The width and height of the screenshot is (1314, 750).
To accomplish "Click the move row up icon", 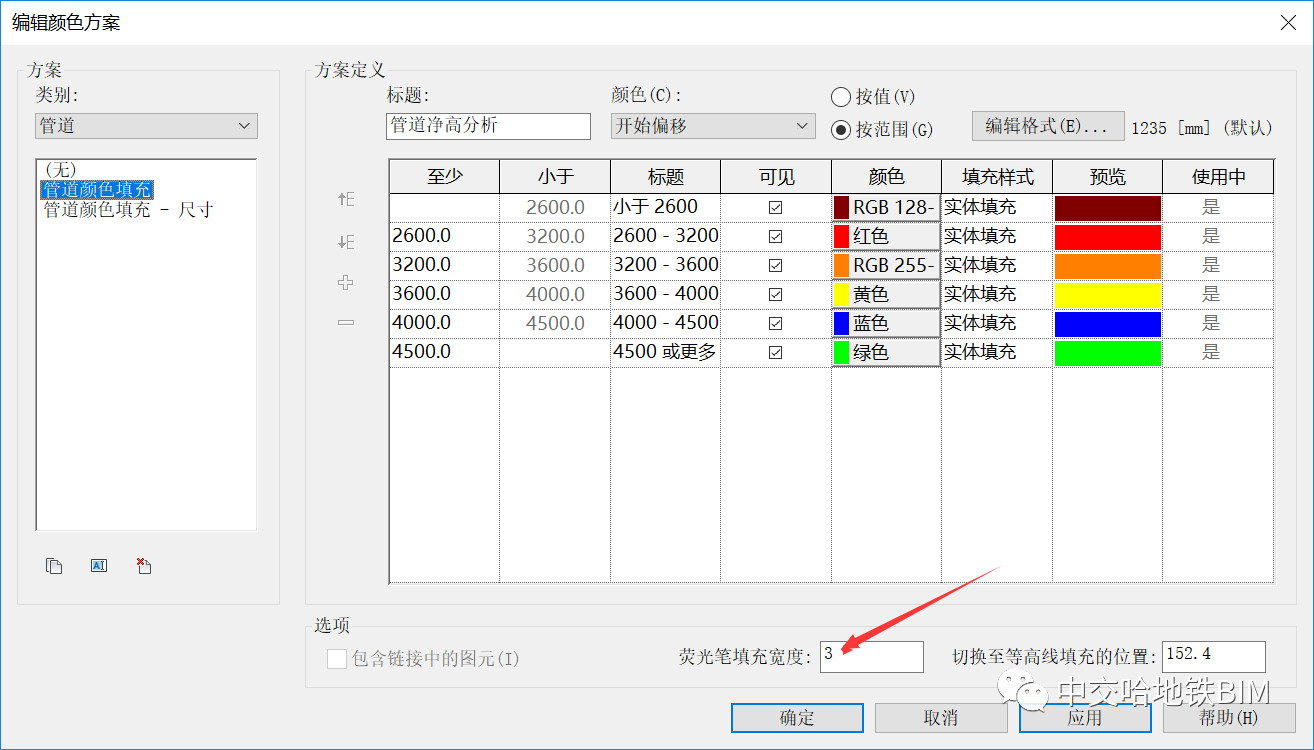I will [346, 200].
